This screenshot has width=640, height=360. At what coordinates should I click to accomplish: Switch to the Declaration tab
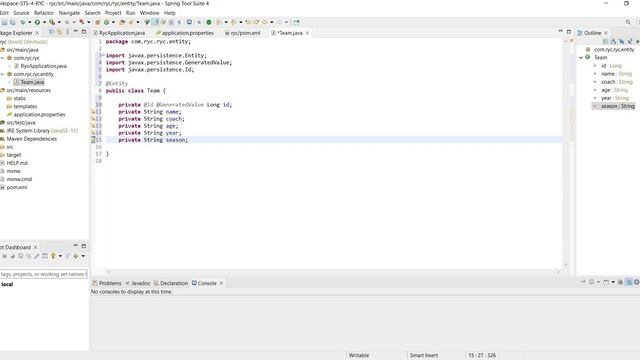[171, 283]
